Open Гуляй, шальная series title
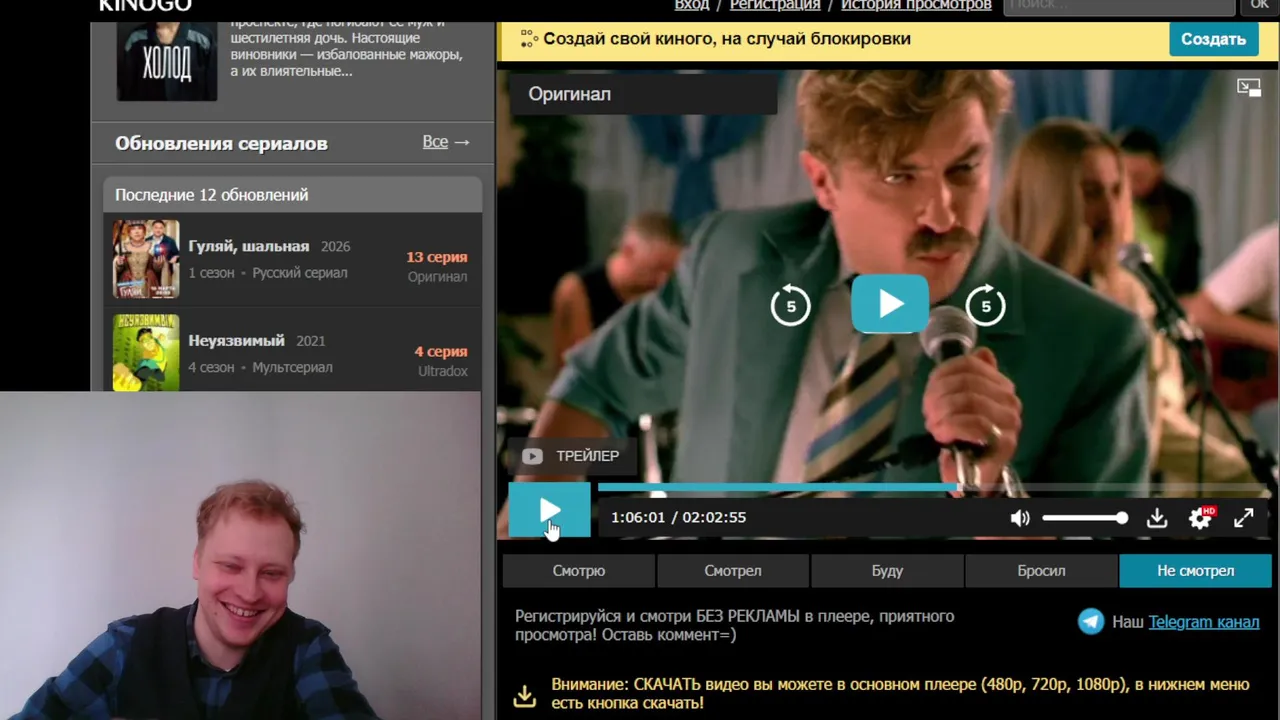This screenshot has height=720, width=1280. click(x=249, y=246)
